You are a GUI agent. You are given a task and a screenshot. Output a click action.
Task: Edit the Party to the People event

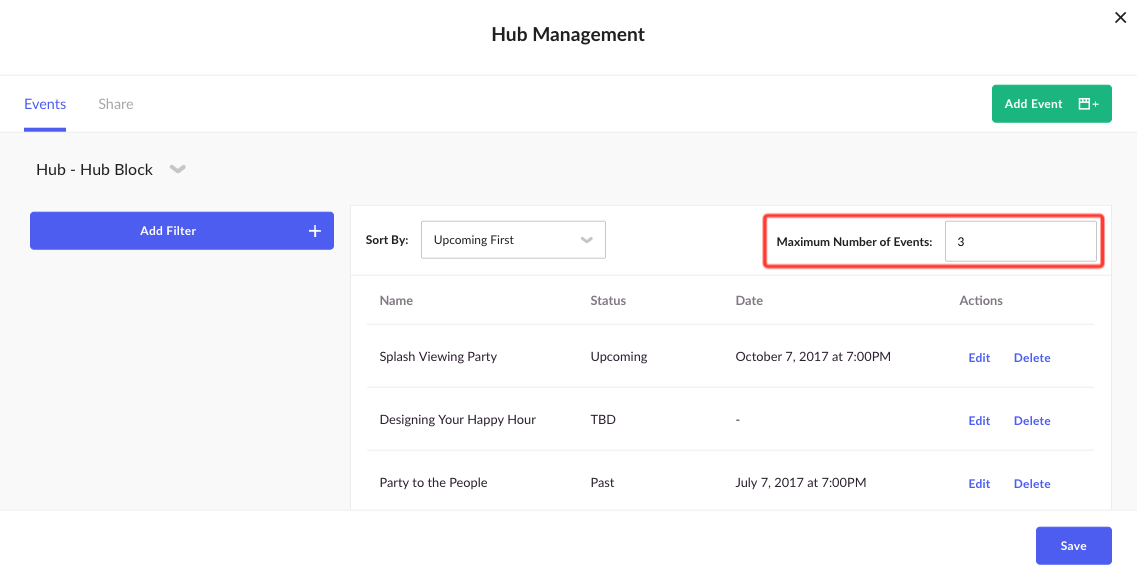coord(979,484)
